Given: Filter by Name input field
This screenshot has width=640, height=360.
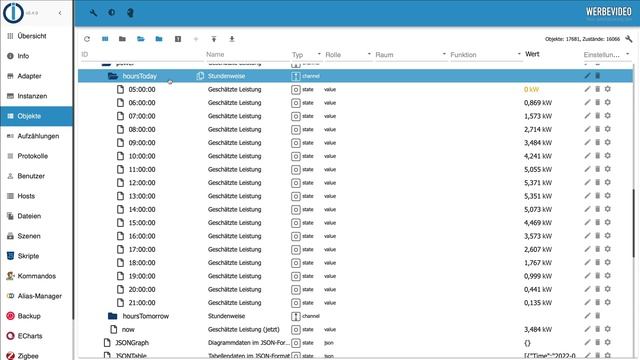Looking at the screenshot, I should click(247, 55).
